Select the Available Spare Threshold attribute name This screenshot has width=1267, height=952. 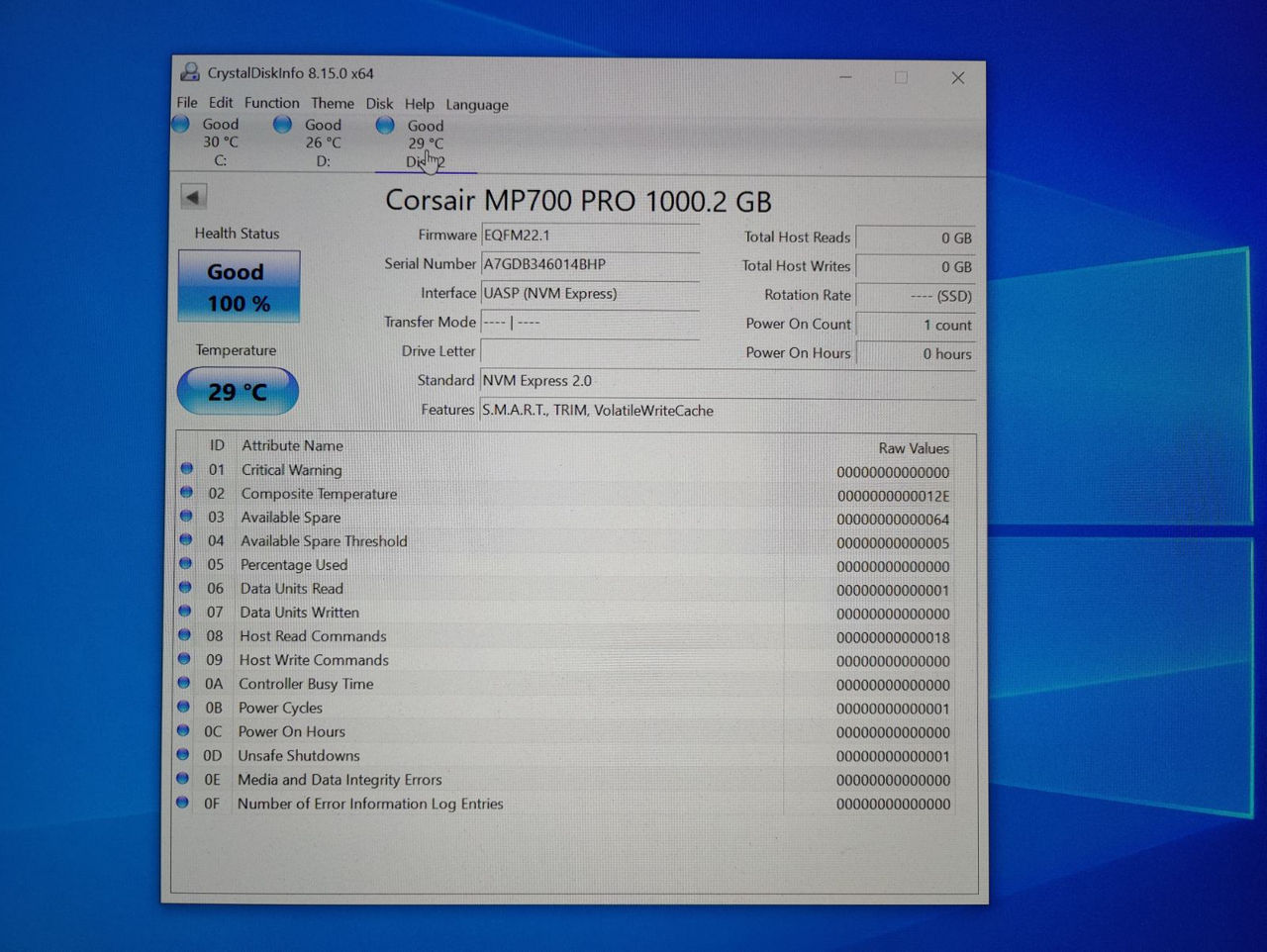324,541
